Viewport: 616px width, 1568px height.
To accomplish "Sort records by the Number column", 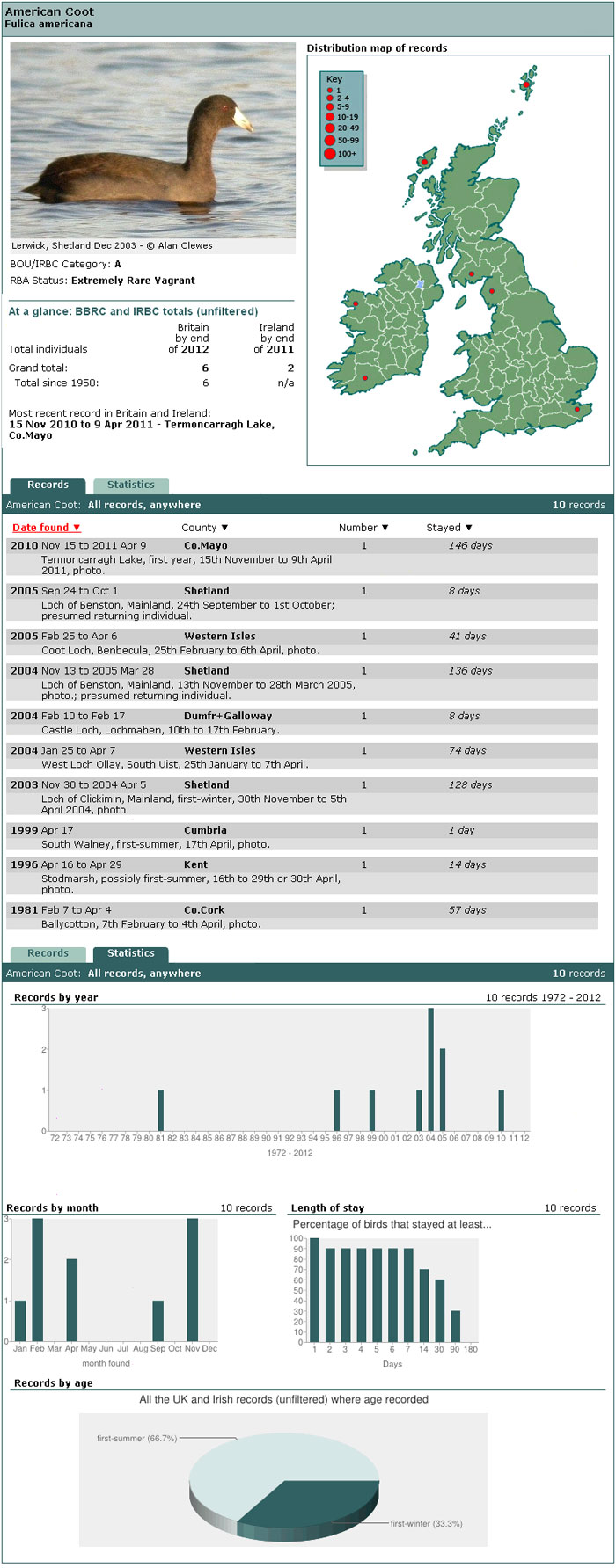I will coord(363,528).
